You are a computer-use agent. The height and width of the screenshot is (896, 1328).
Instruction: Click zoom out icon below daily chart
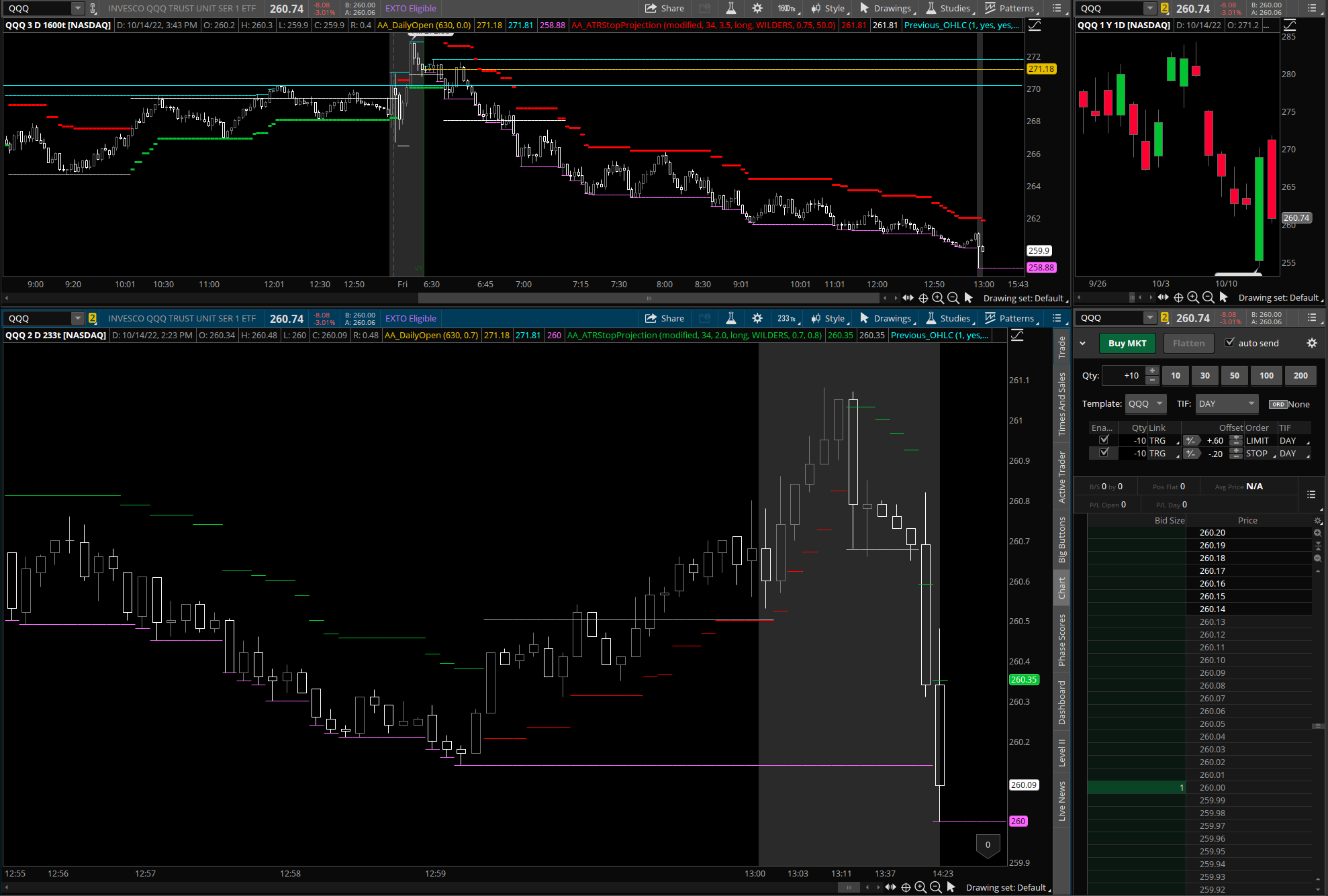[x=1208, y=297]
